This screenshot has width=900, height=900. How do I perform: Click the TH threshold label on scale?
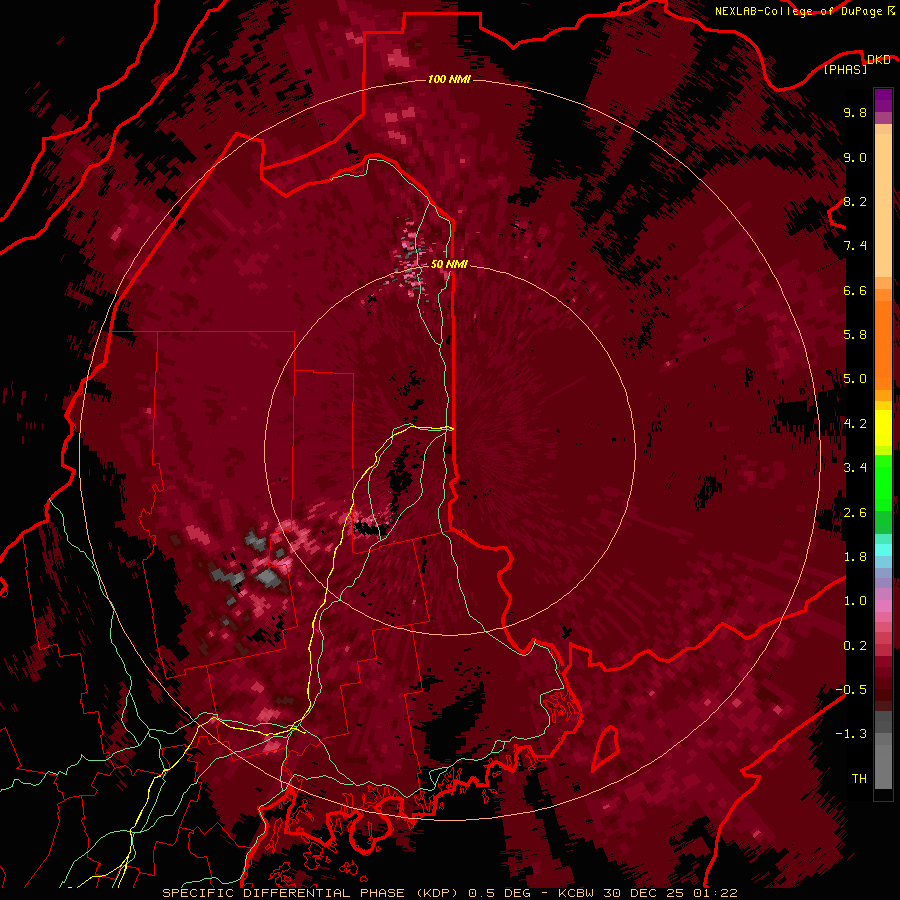(859, 779)
